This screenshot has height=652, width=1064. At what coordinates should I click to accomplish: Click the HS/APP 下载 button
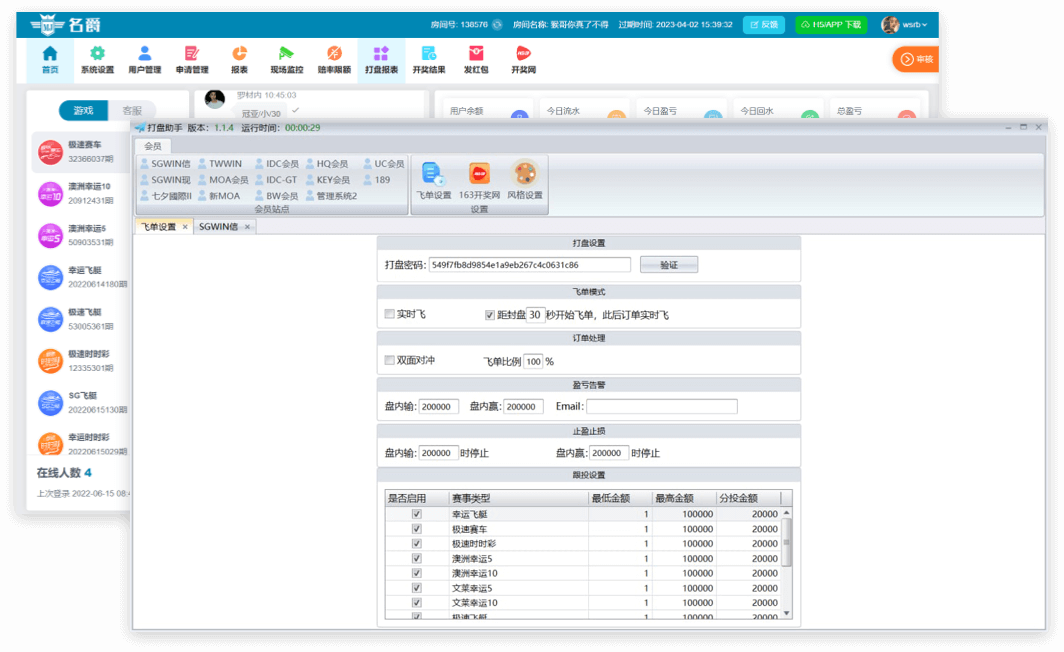click(x=831, y=25)
